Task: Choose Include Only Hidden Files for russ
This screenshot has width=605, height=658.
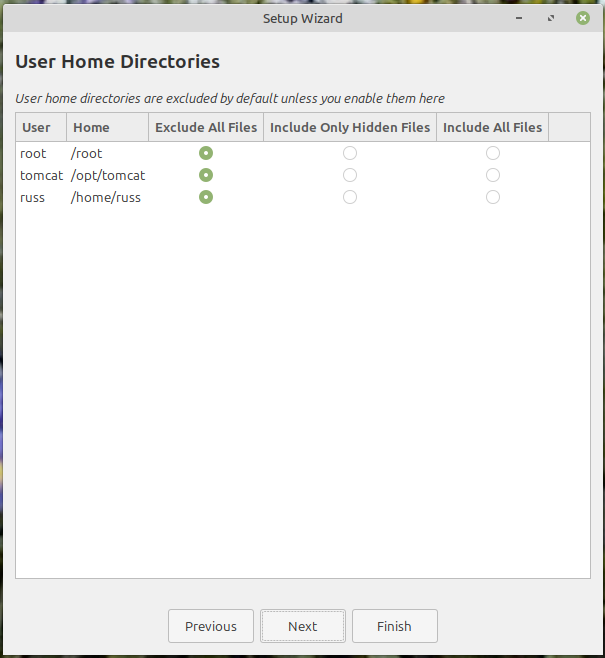Action: coord(350,197)
